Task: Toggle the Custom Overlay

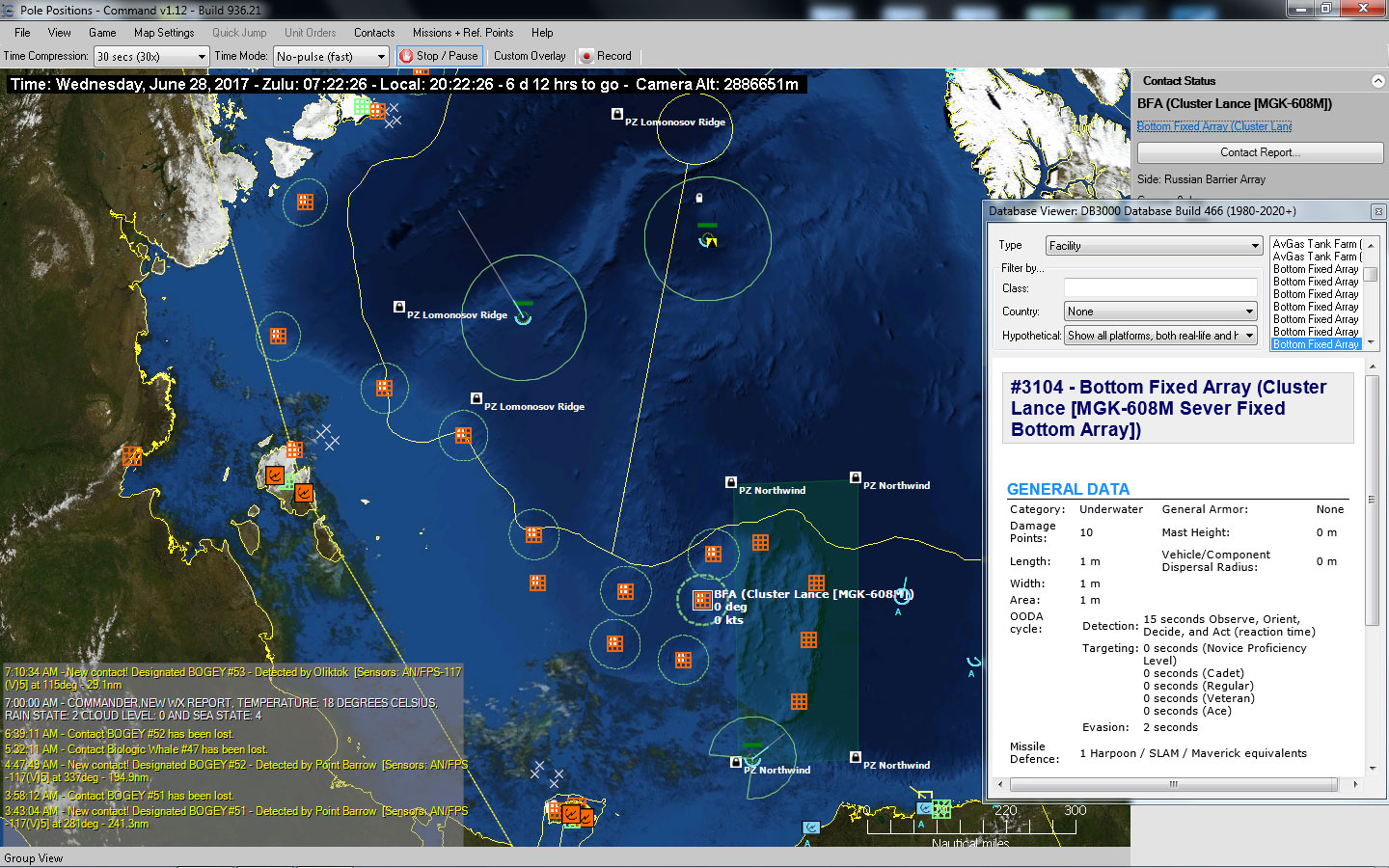Action: point(529,56)
